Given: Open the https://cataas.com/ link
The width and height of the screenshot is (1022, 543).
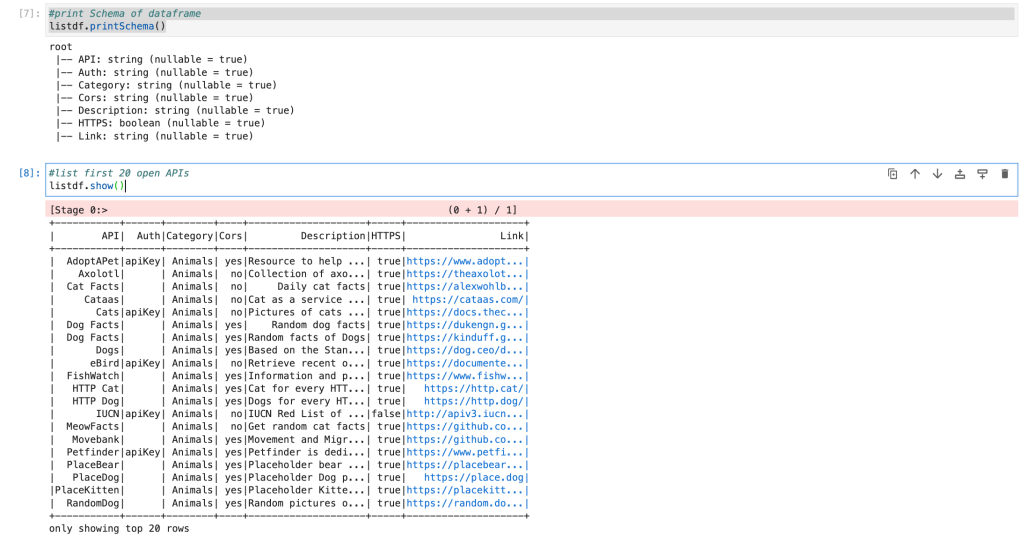Looking at the screenshot, I should coord(467,299).
